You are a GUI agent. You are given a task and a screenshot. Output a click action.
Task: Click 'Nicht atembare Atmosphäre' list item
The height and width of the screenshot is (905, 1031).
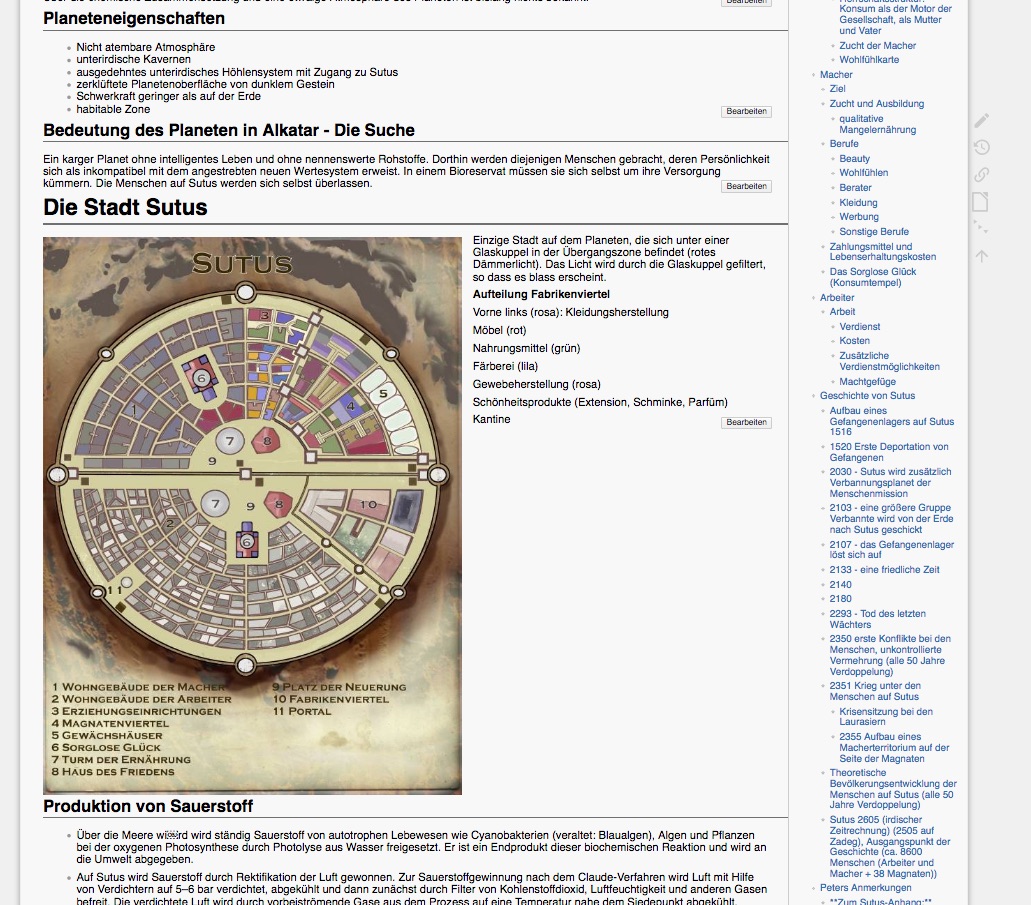[145, 47]
